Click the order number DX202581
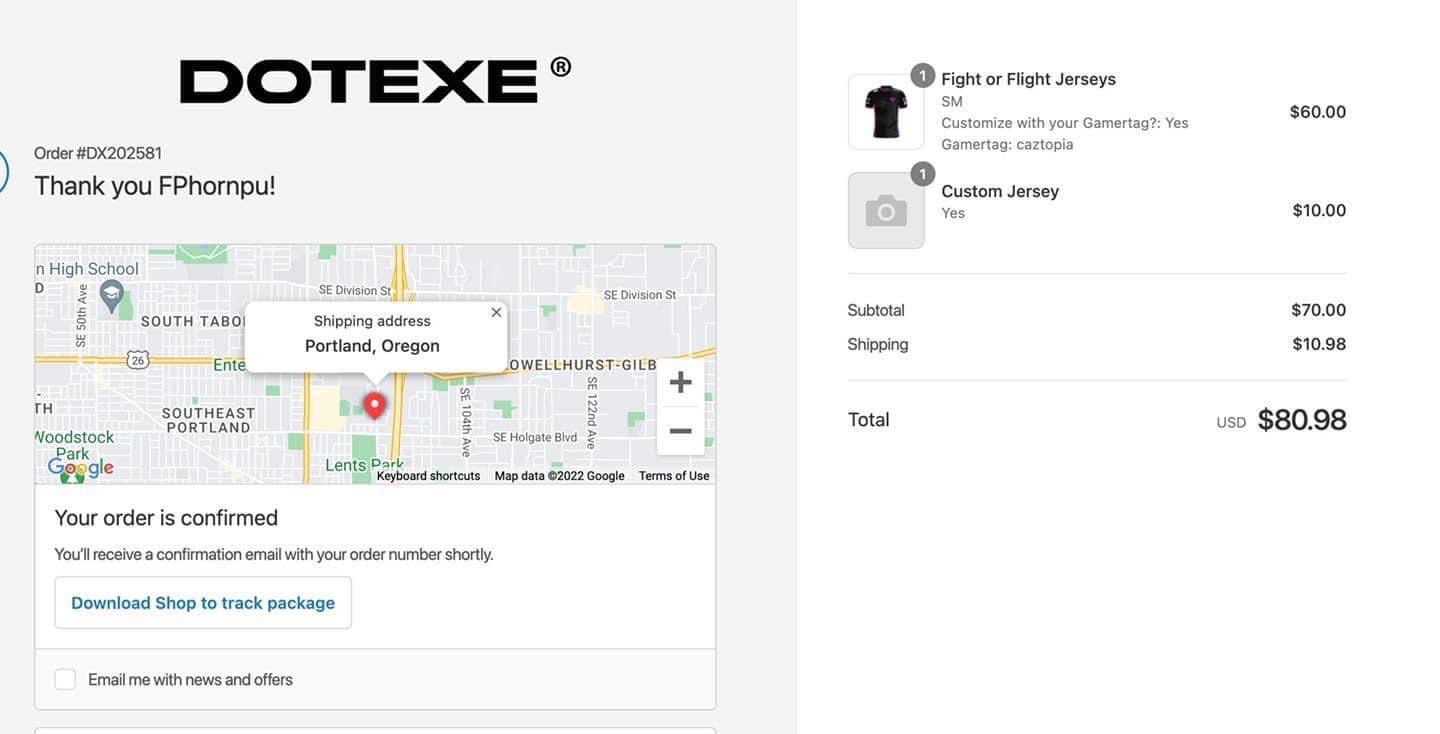This screenshot has height=734, width=1440. [98, 153]
